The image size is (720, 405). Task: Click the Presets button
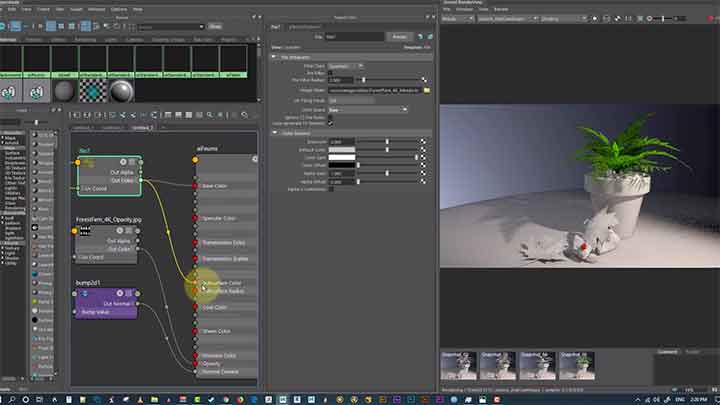(397, 35)
